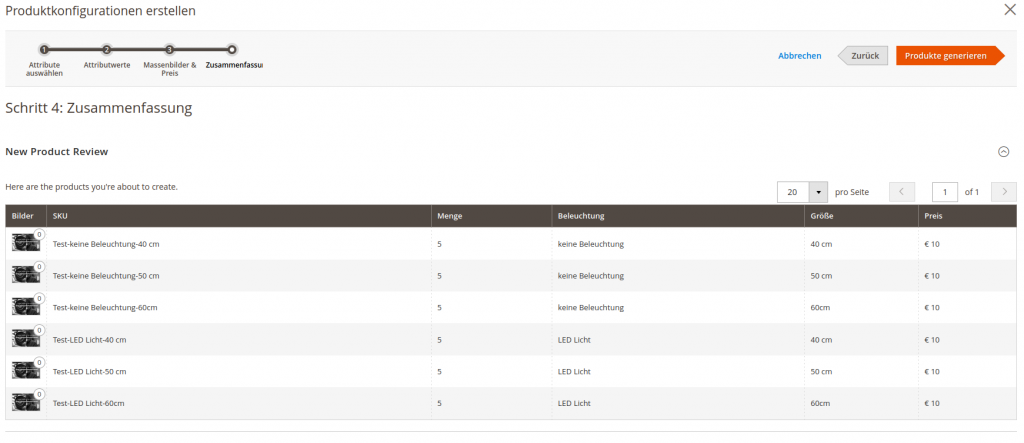
Task: Click the page number input field
Action: point(944,192)
